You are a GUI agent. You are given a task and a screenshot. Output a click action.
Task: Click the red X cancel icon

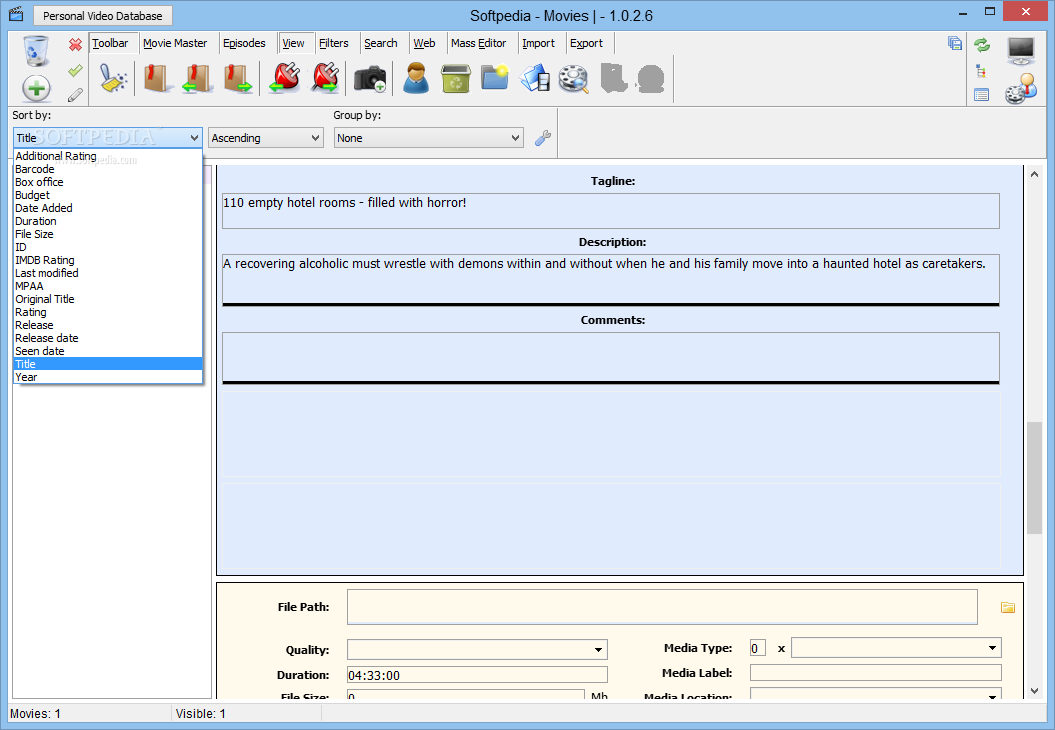pyautogui.click(x=75, y=44)
